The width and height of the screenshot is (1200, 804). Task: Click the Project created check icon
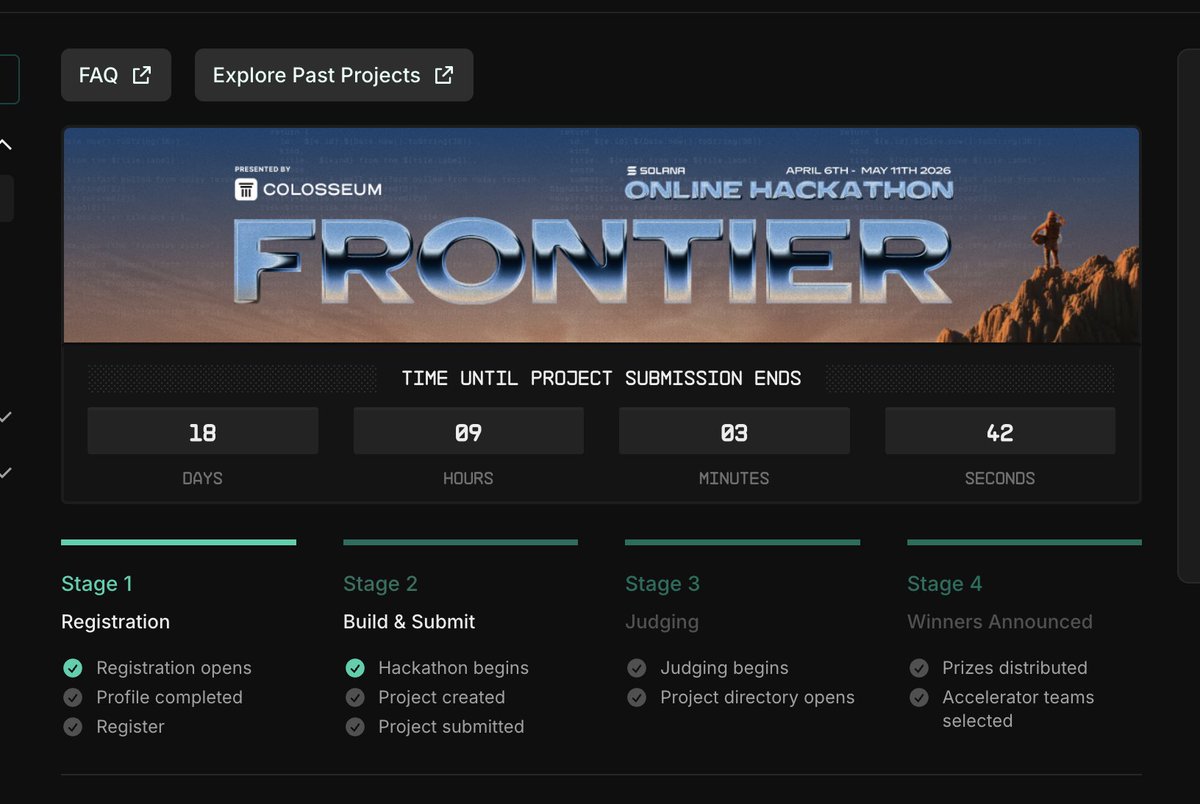355,697
